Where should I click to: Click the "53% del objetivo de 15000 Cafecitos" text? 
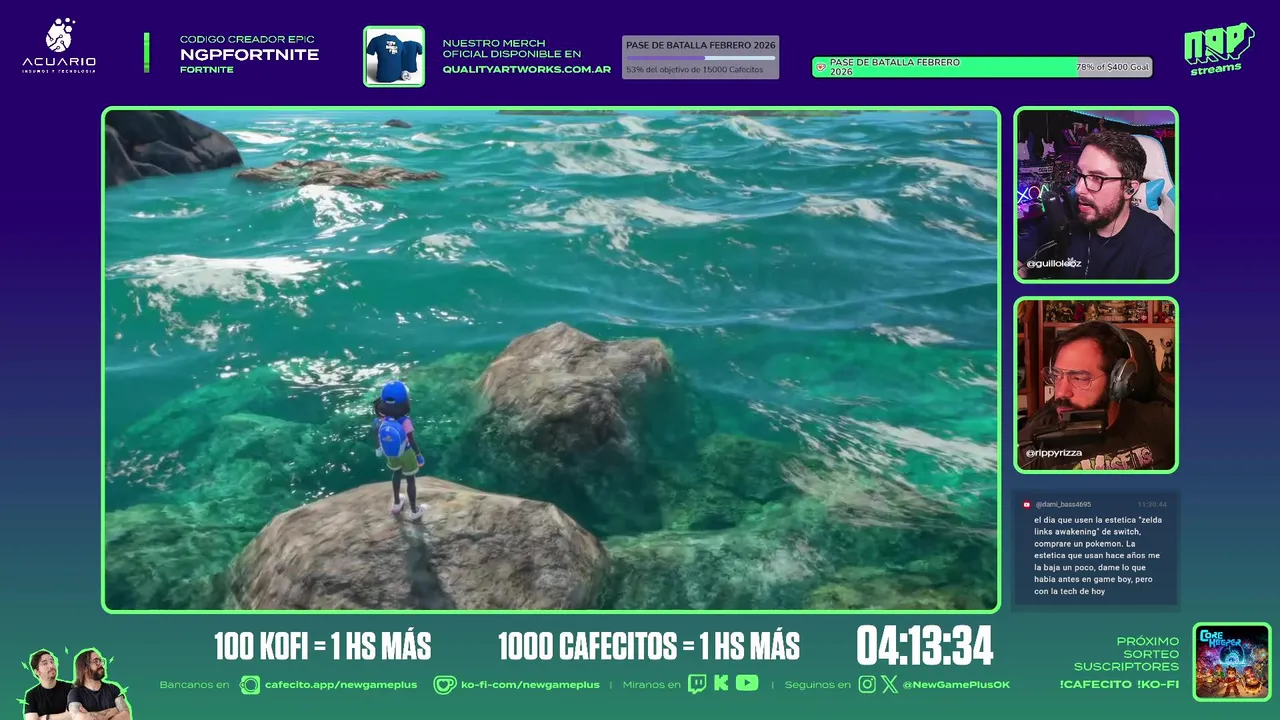(695, 70)
